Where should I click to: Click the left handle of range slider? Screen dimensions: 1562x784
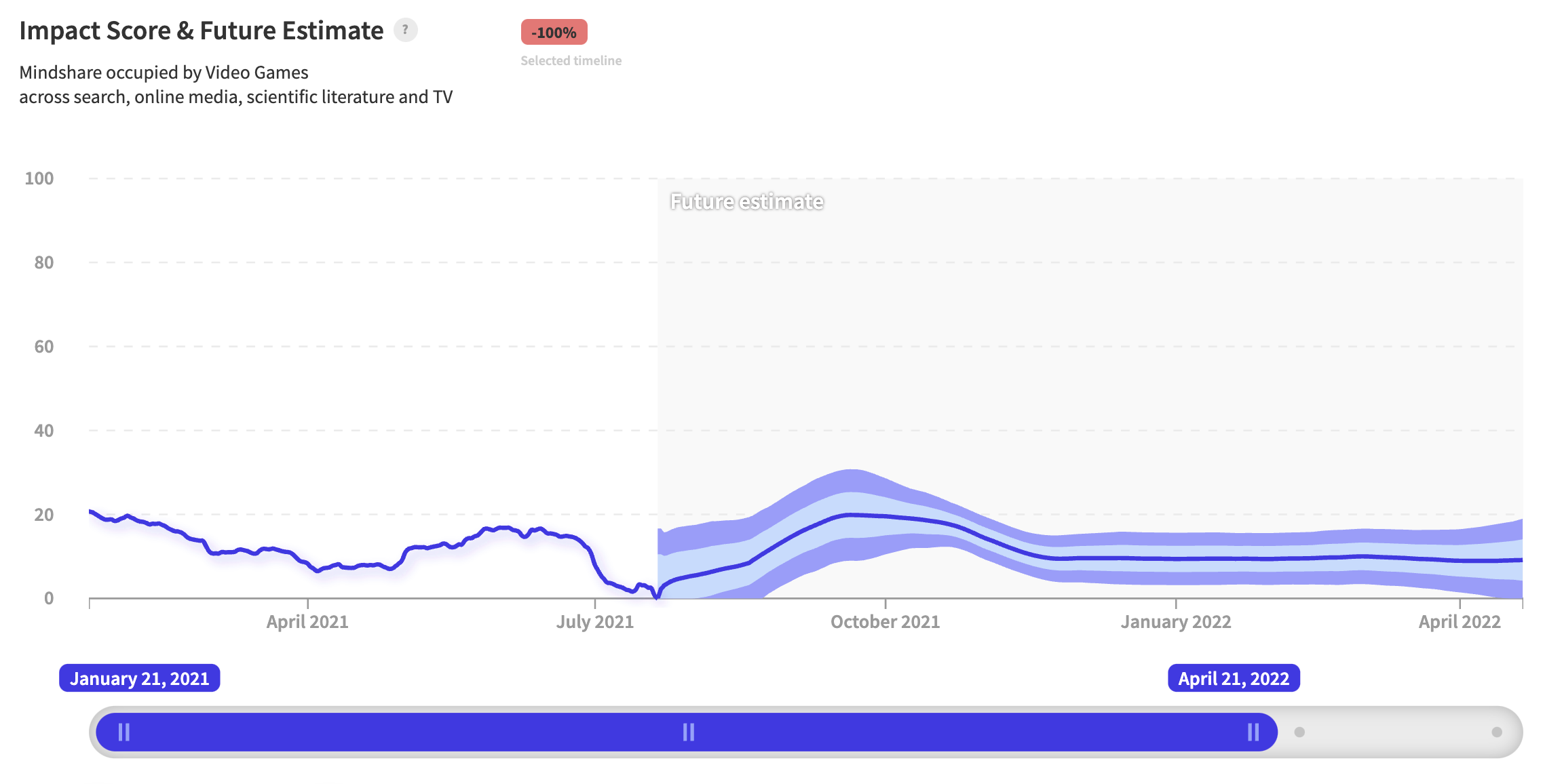pyautogui.click(x=124, y=732)
